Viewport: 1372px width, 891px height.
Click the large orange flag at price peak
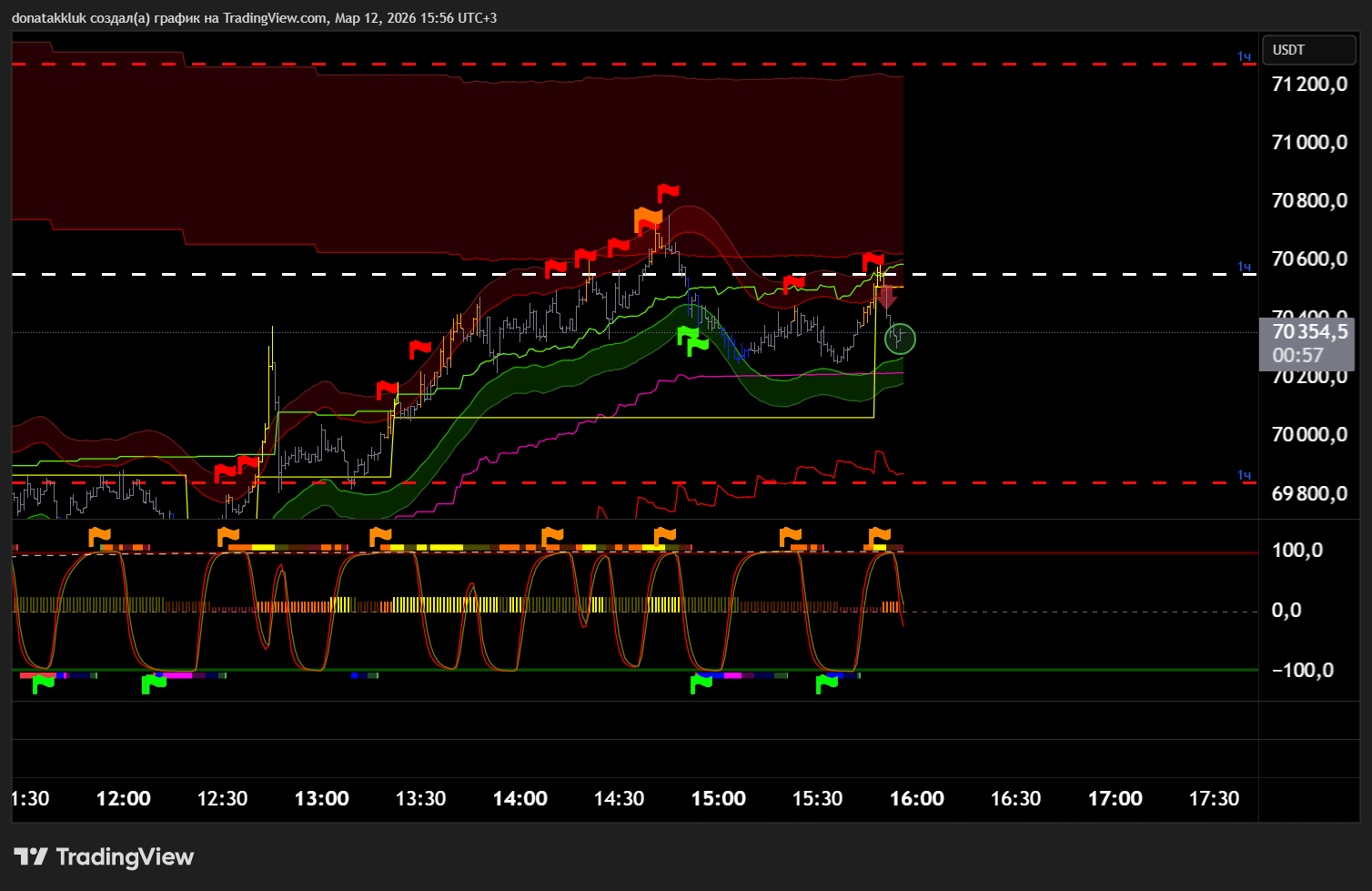tap(649, 218)
